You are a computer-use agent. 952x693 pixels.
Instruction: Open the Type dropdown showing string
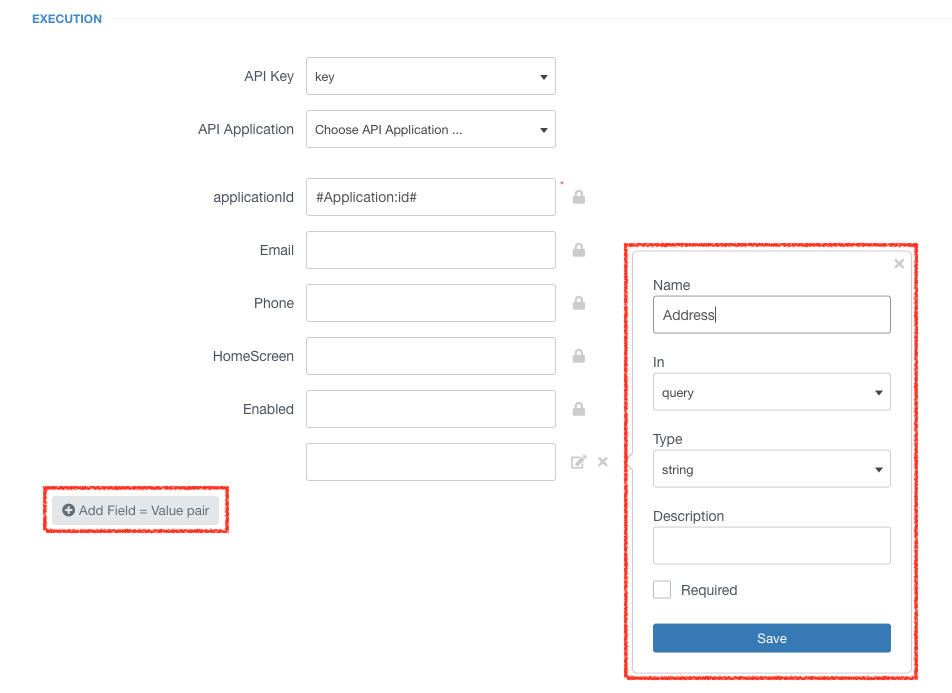point(772,469)
